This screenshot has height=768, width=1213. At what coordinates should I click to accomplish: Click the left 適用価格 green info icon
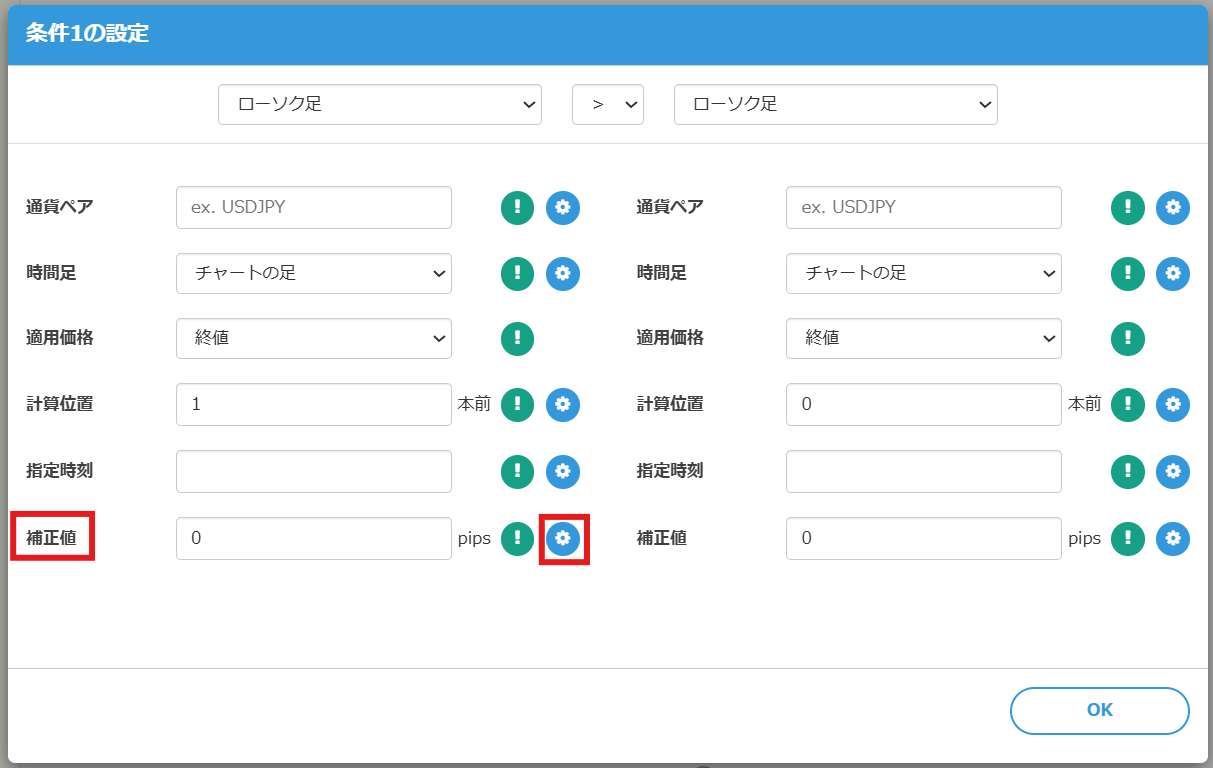517,338
